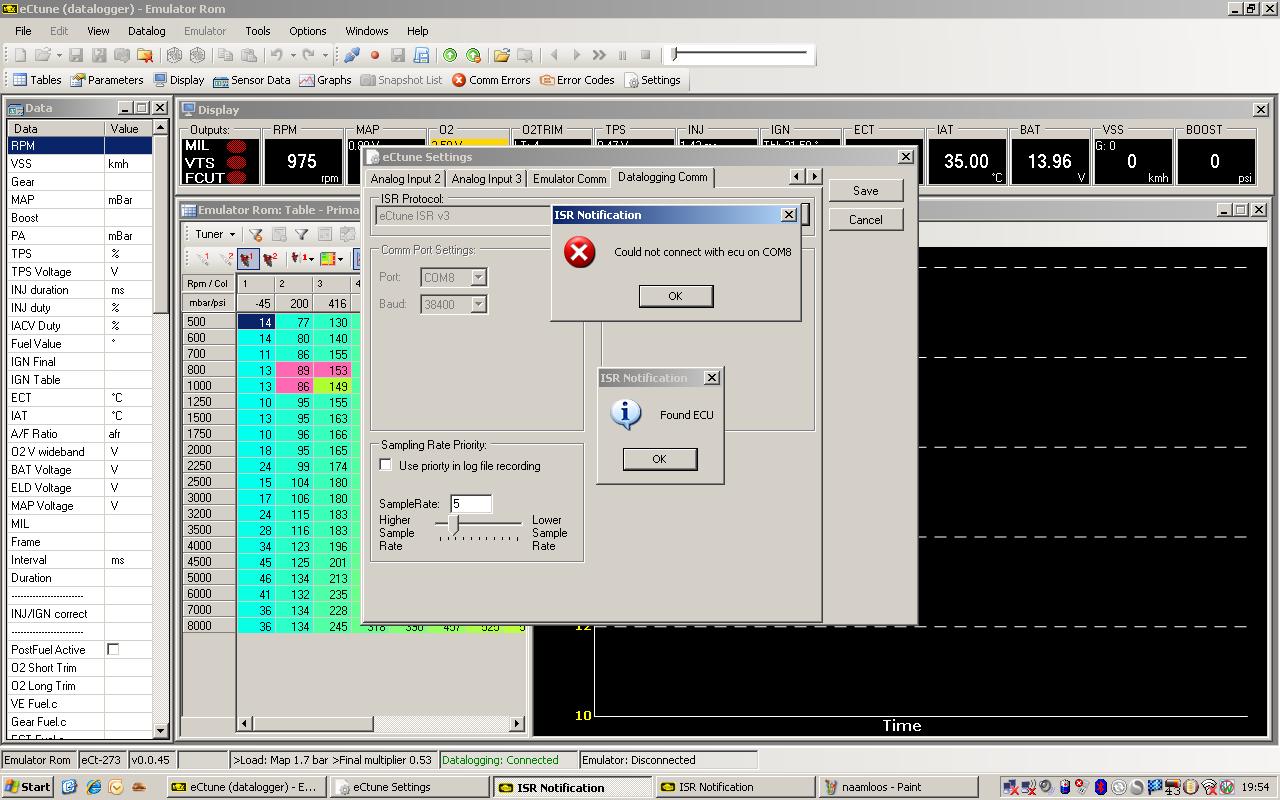This screenshot has width=1280, height=800.
Task: Click the New file icon
Action: [20, 55]
